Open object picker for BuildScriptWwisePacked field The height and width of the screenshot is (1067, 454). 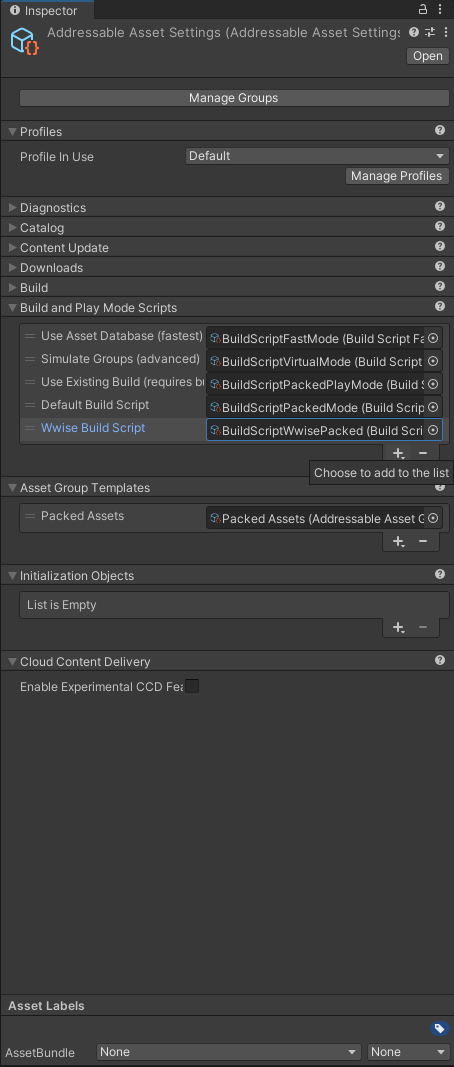433,430
